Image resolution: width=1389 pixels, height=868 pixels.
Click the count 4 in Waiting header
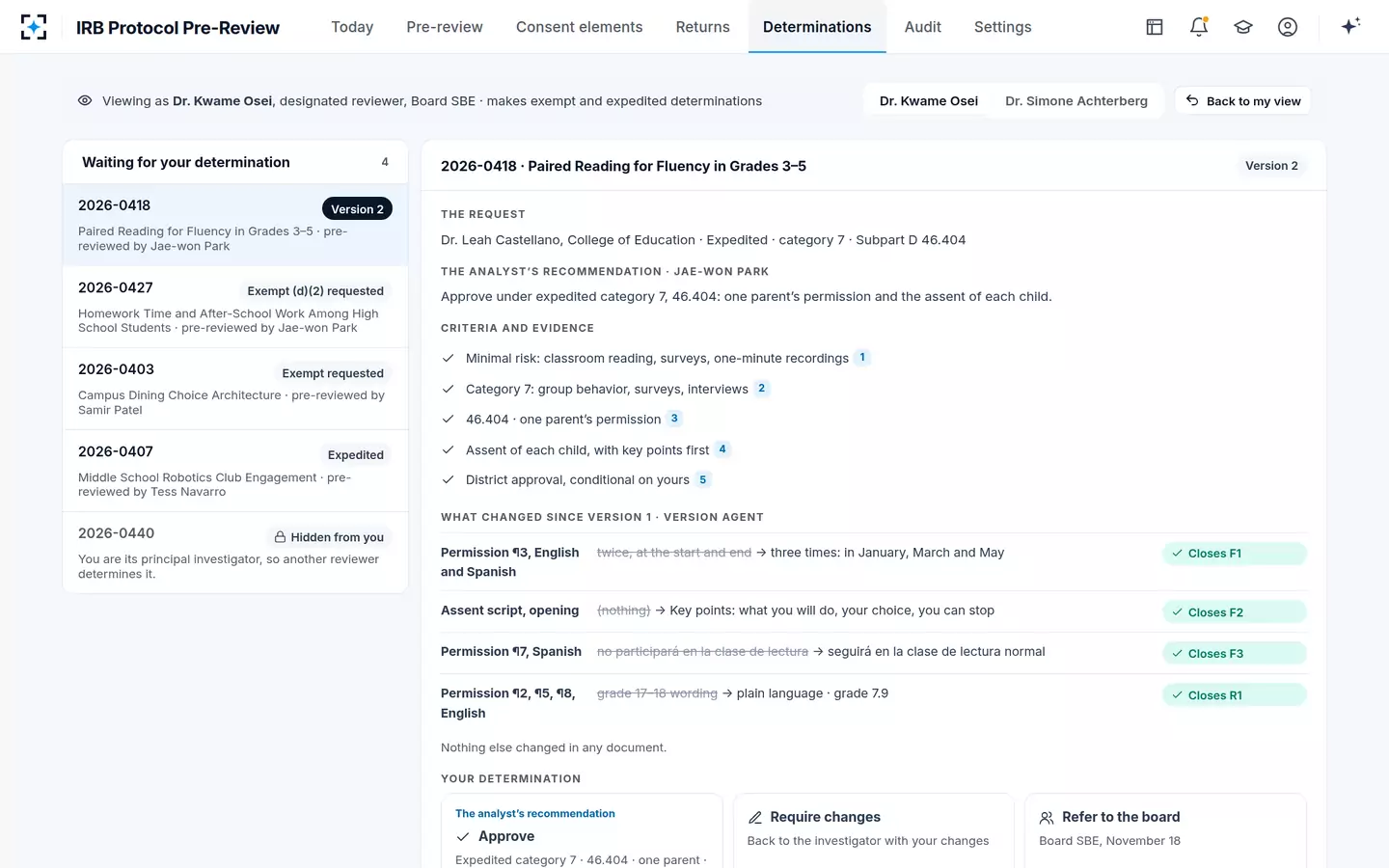[385, 162]
